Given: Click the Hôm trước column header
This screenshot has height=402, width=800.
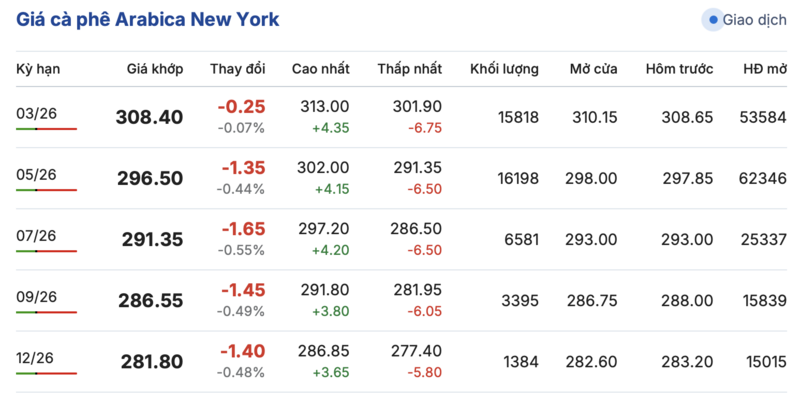Looking at the screenshot, I should pyautogui.click(x=679, y=69).
